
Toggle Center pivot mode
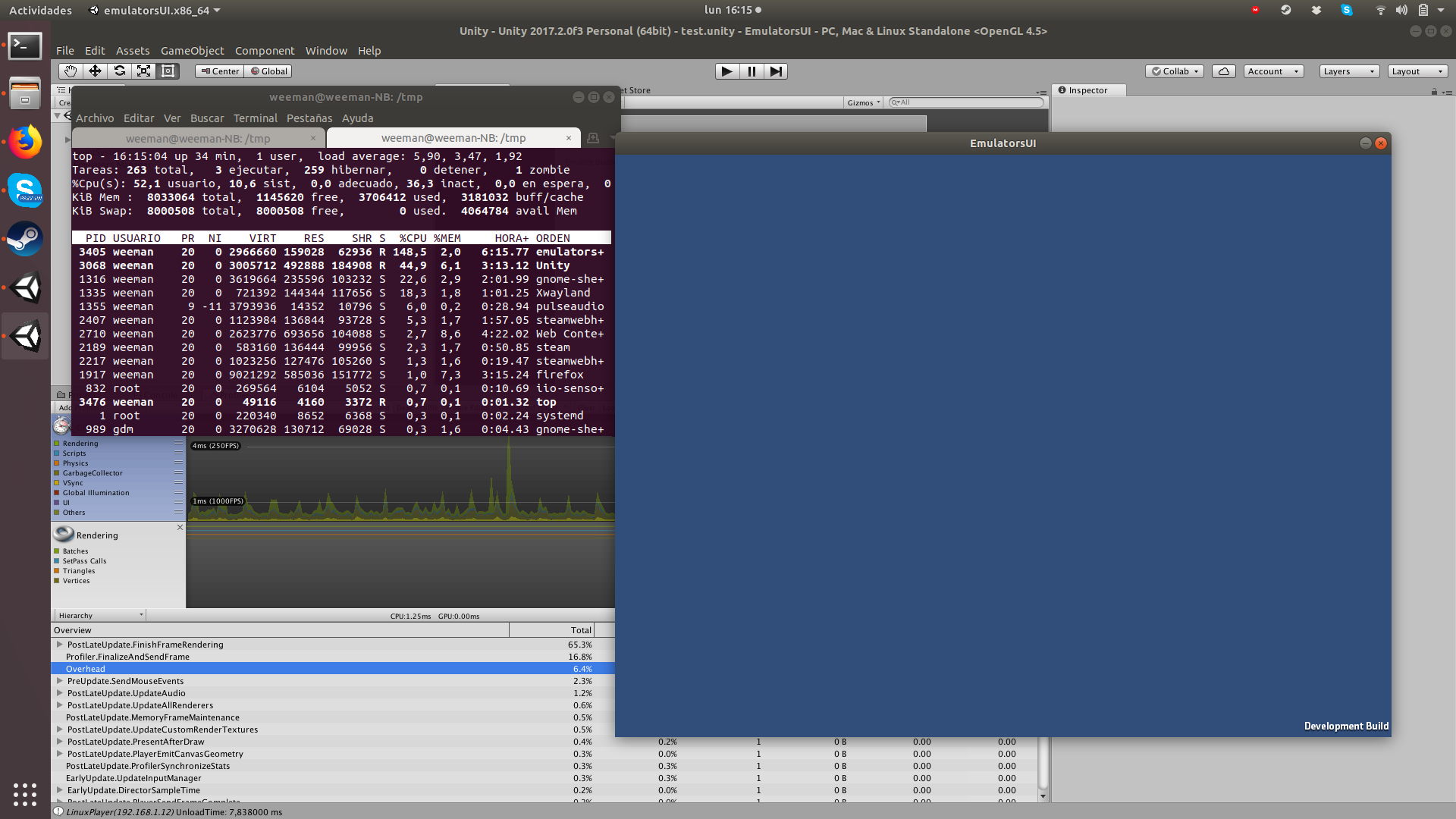pos(219,71)
